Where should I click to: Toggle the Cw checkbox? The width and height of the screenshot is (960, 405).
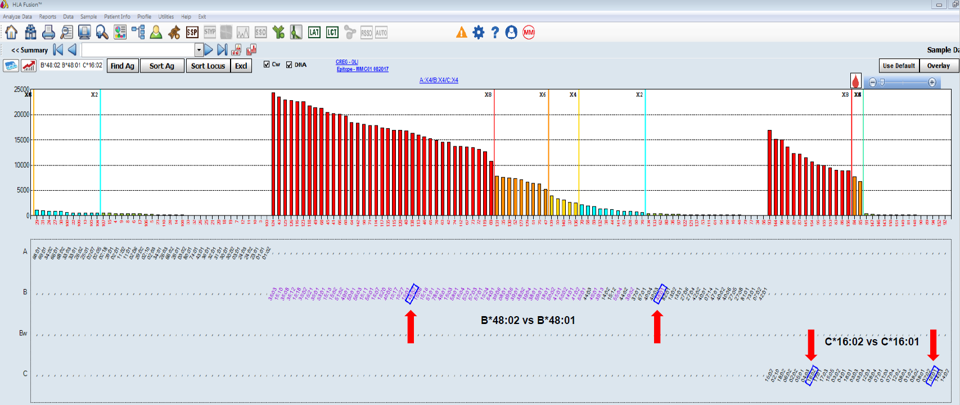tap(266, 65)
